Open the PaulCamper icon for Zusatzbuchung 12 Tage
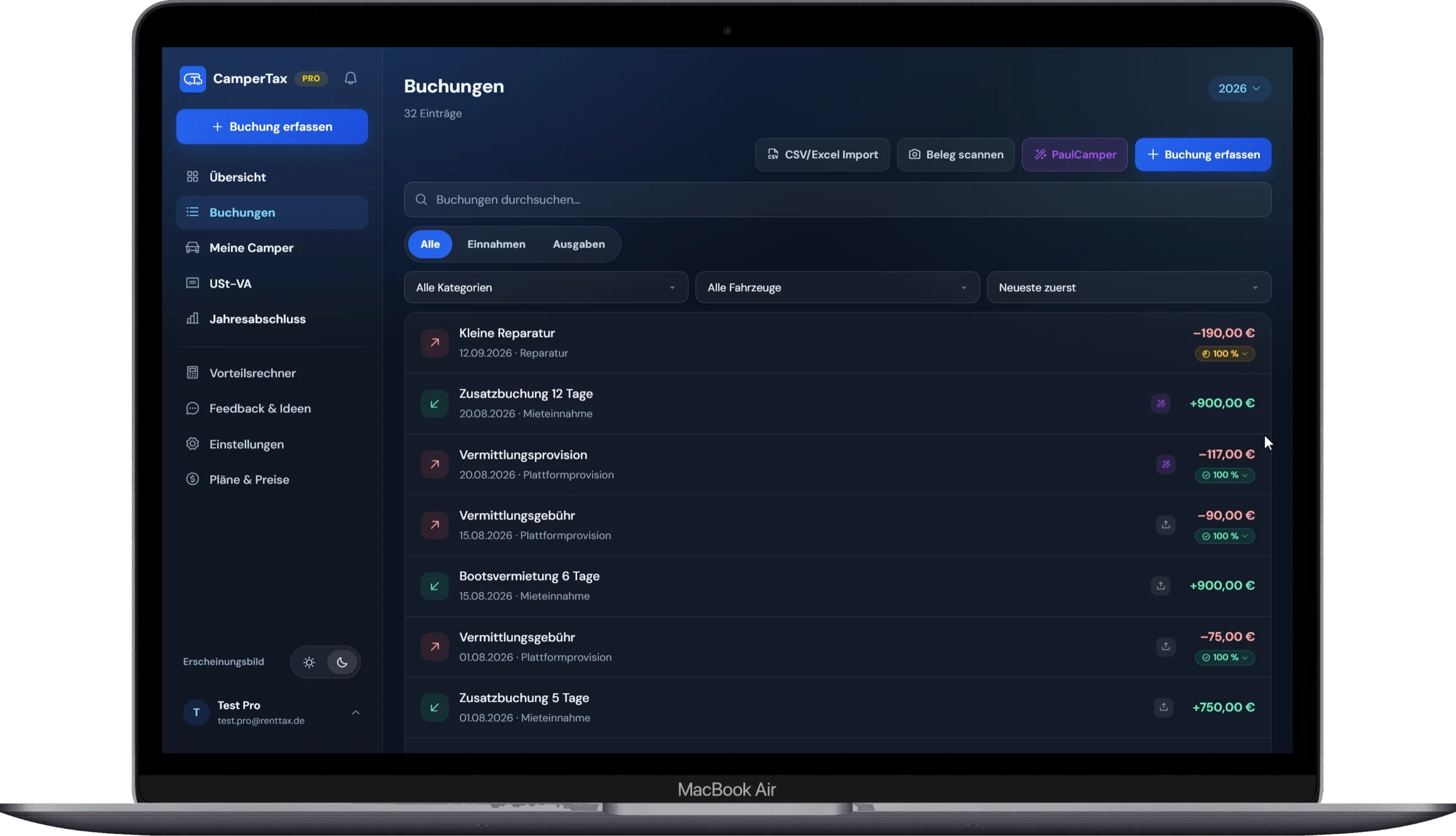This screenshot has width=1456, height=836. click(1160, 403)
